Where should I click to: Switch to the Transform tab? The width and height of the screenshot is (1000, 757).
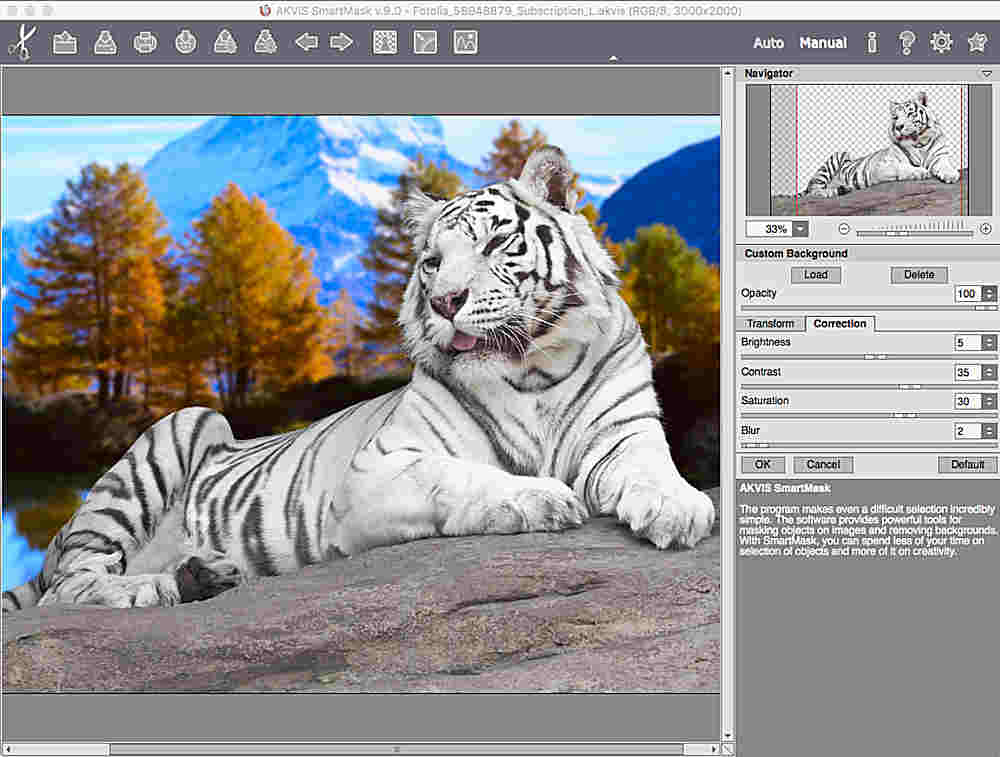tap(770, 324)
